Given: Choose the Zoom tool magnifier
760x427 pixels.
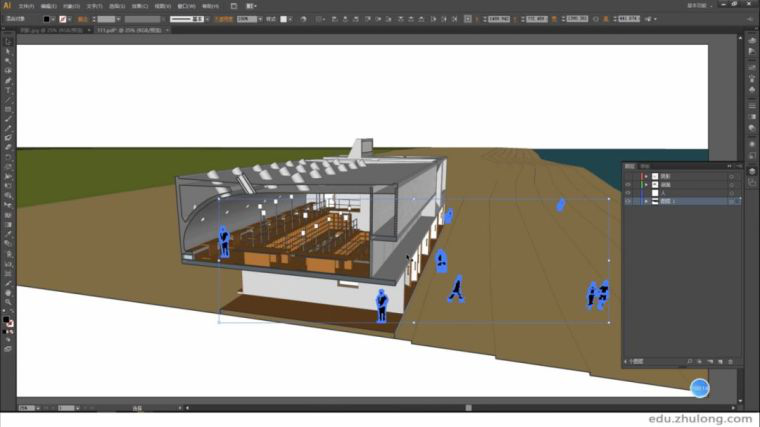Looking at the screenshot, I should [8, 301].
